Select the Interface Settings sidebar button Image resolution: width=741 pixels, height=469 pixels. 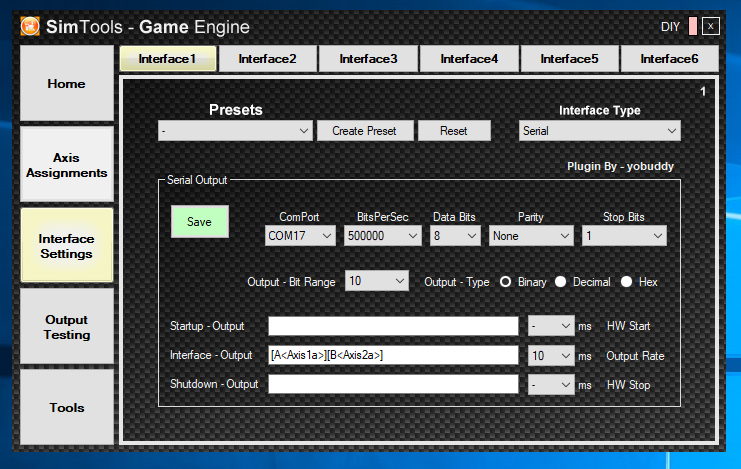[x=67, y=246]
